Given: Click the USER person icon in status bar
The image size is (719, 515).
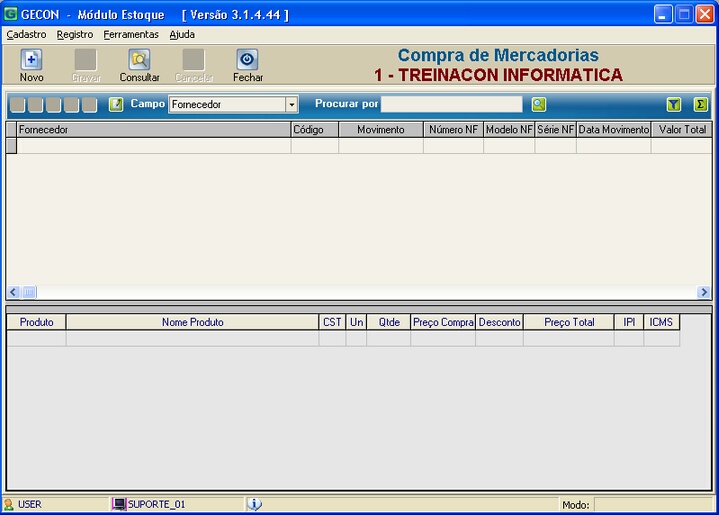Looking at the screenshot, I should coord(8,504).
